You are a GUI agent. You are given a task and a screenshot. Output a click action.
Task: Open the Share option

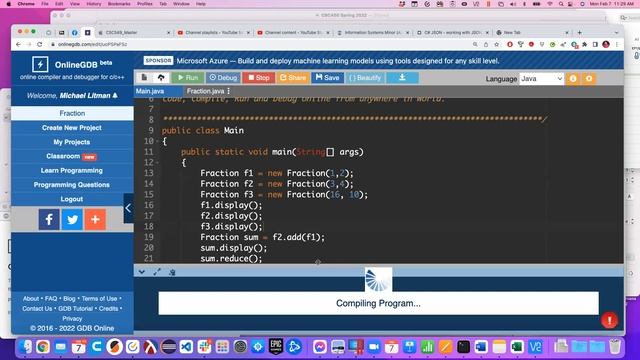point(293,78)
